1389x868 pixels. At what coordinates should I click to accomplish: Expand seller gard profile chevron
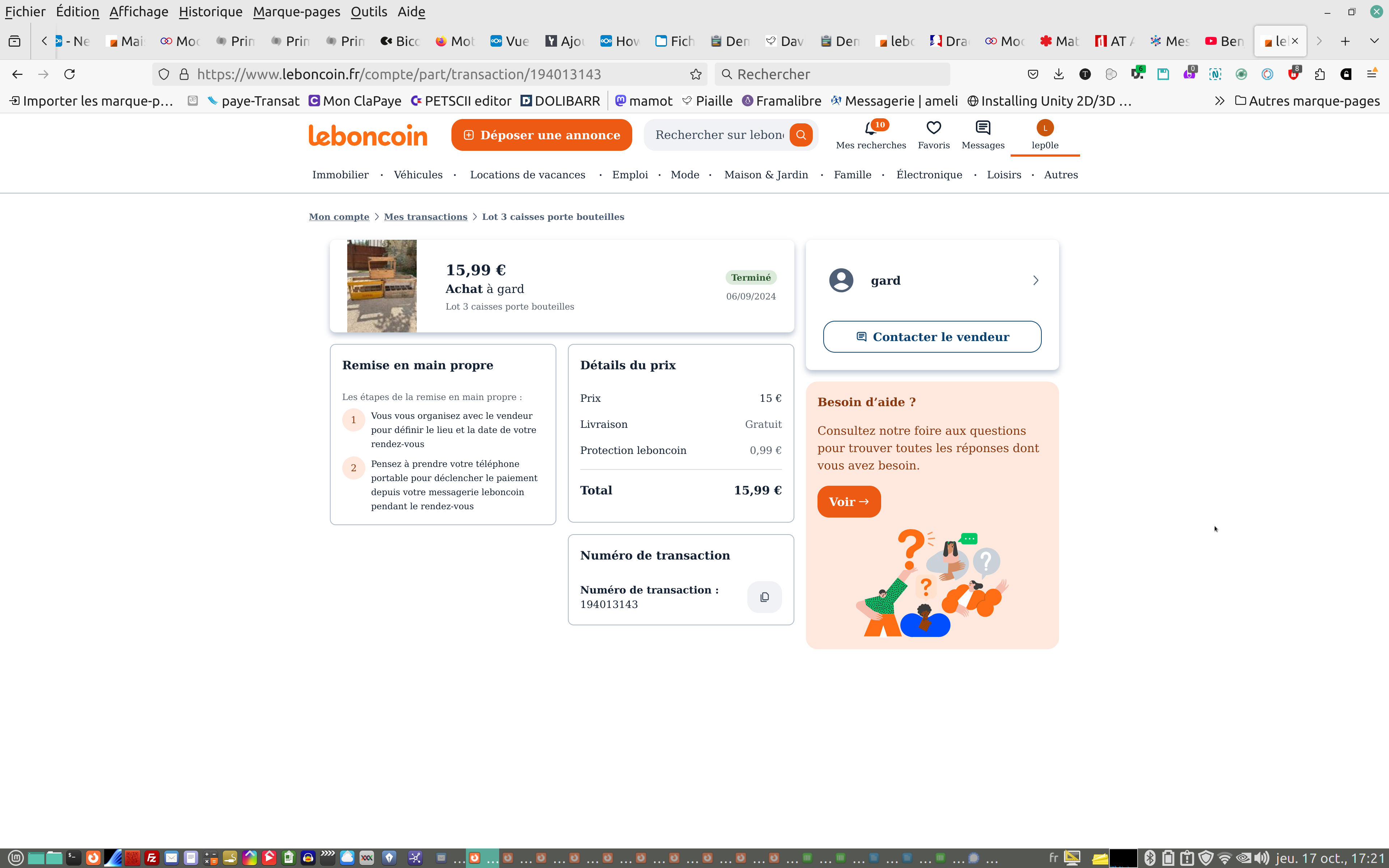click(x=1036, y=280)
